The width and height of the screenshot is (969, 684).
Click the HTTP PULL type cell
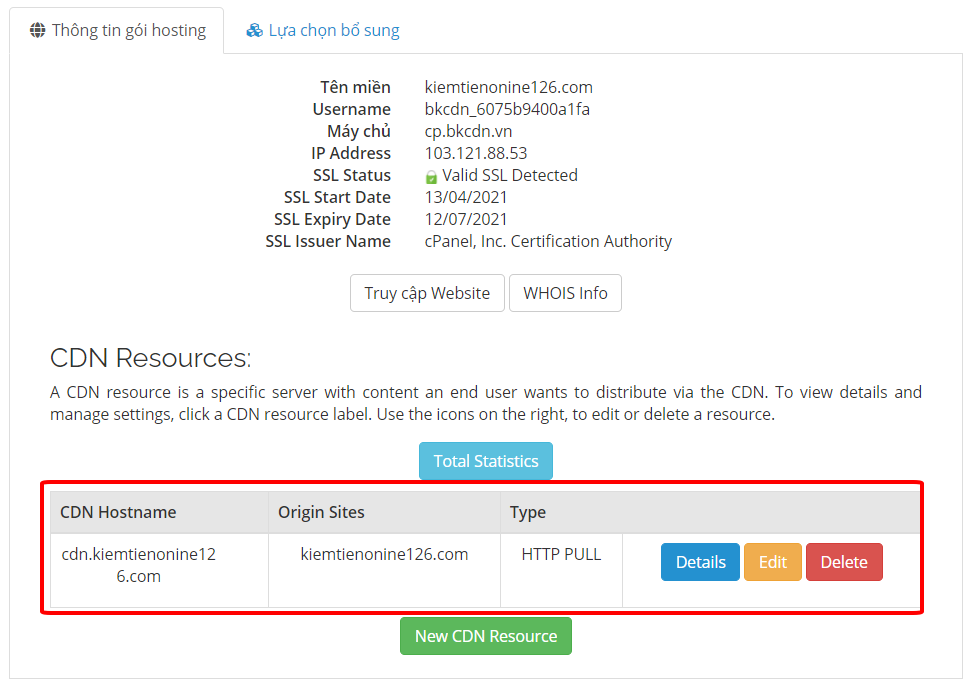click(561, 554)
